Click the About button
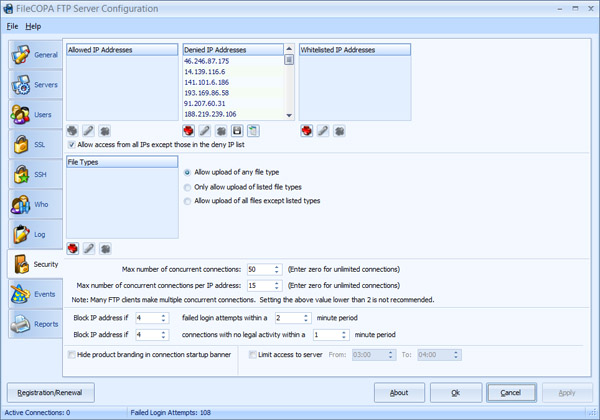Image resolution: width=600 pixels, height=420 pixels. click(399, 392)
